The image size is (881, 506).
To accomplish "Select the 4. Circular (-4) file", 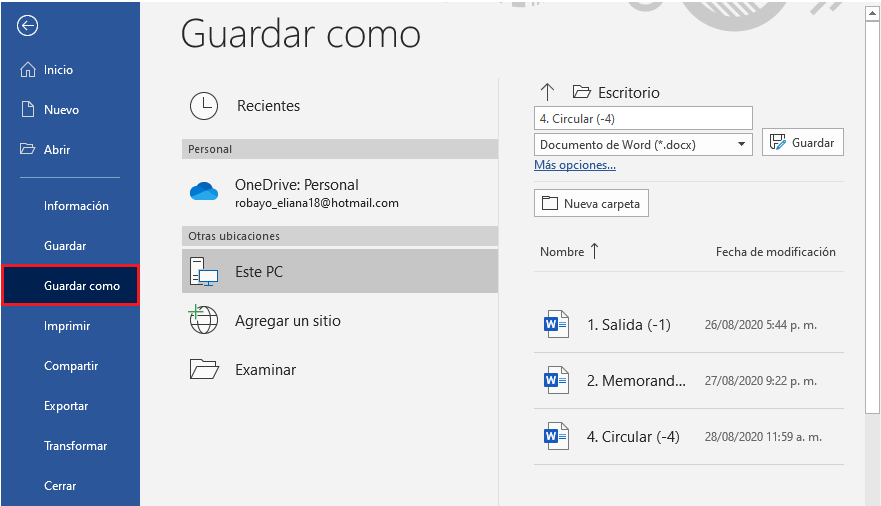I will click(x=633, y=437).
